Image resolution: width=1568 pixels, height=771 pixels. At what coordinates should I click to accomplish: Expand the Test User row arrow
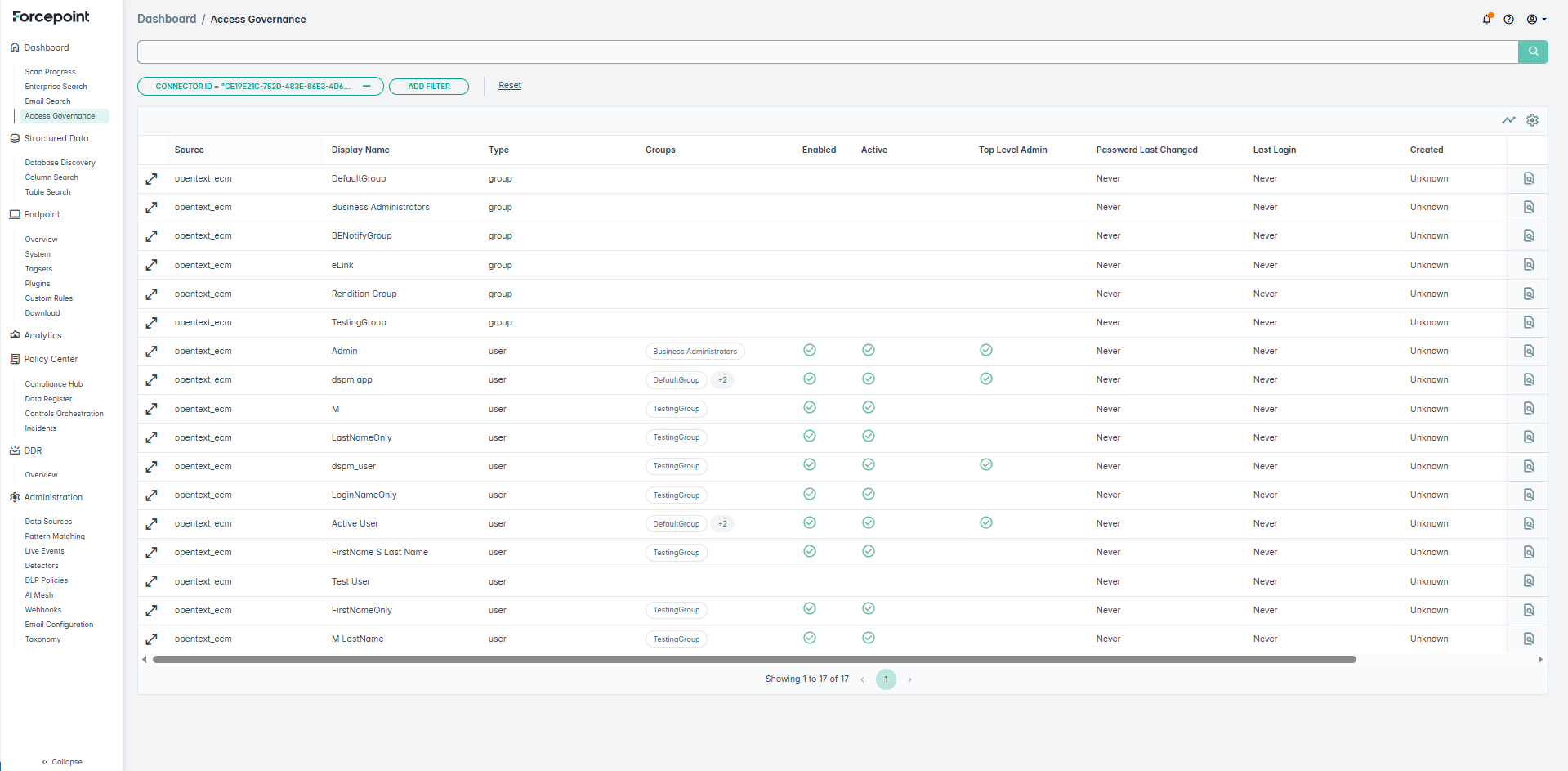tap(151, 581)
